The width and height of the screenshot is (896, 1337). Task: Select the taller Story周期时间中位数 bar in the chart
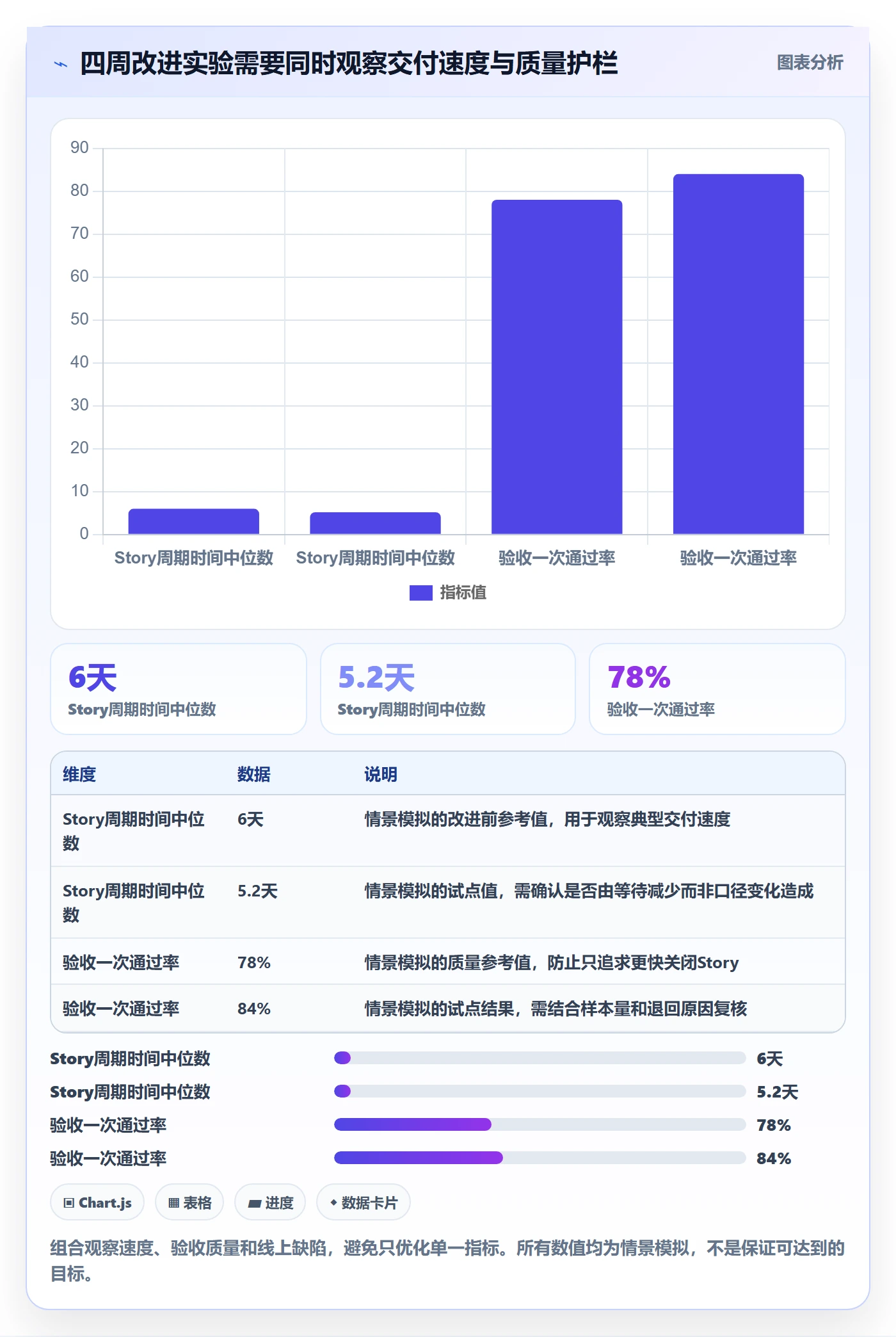[194, 521]
